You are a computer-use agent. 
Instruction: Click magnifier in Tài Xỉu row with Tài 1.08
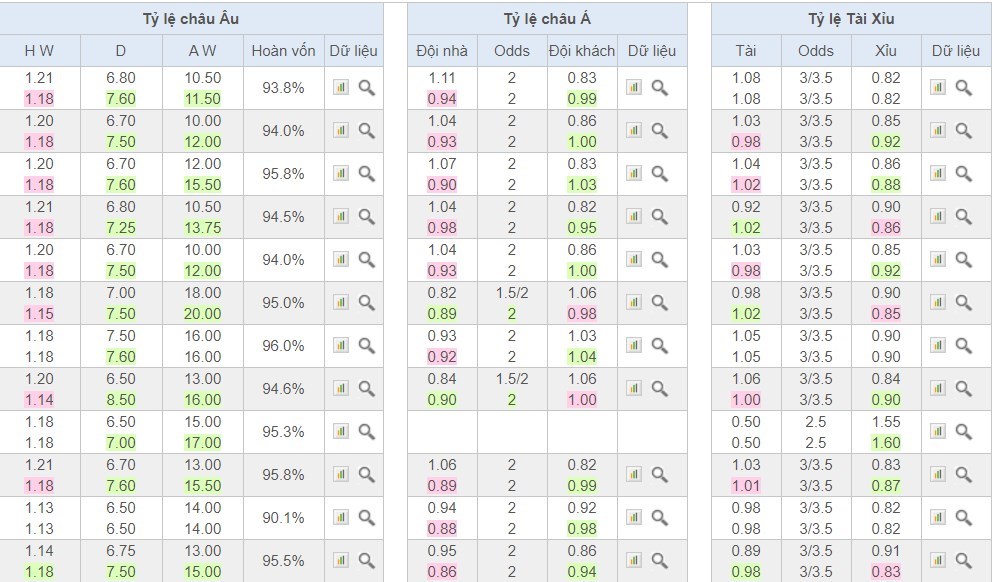[x=963, y=88]
